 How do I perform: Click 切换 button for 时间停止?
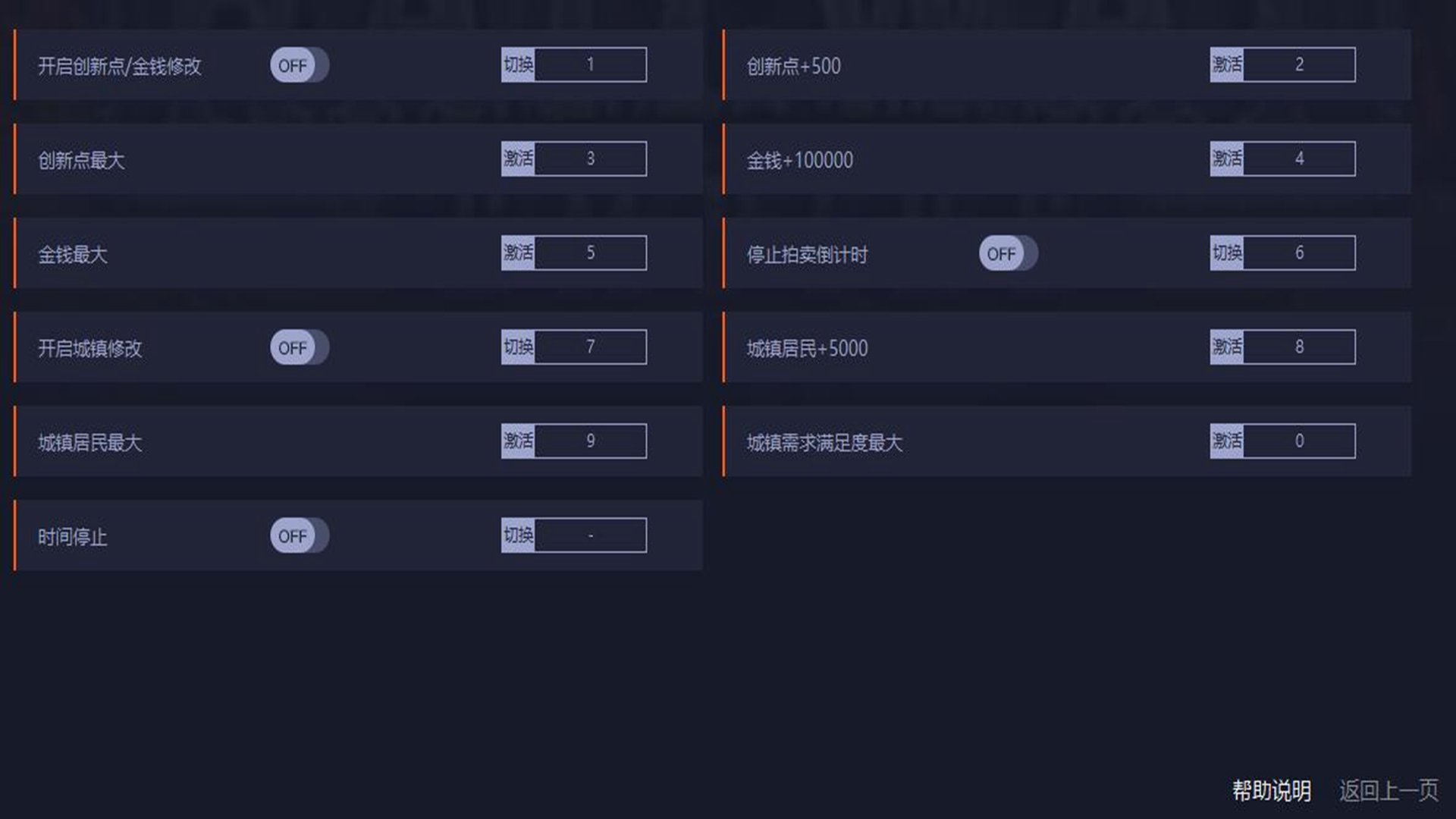point(518,535)
